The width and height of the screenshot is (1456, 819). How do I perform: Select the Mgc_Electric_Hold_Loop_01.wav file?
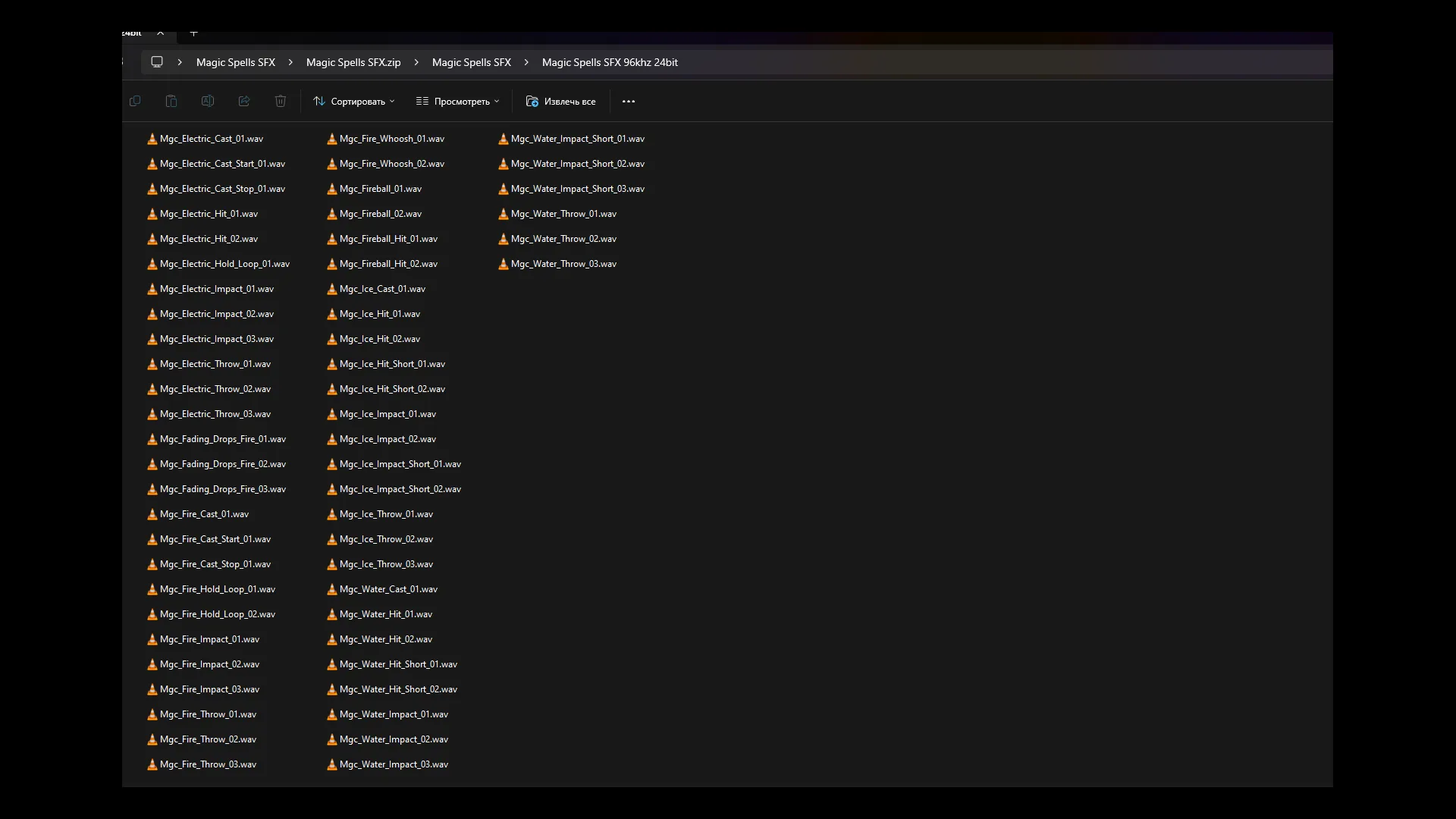(224, 264)
